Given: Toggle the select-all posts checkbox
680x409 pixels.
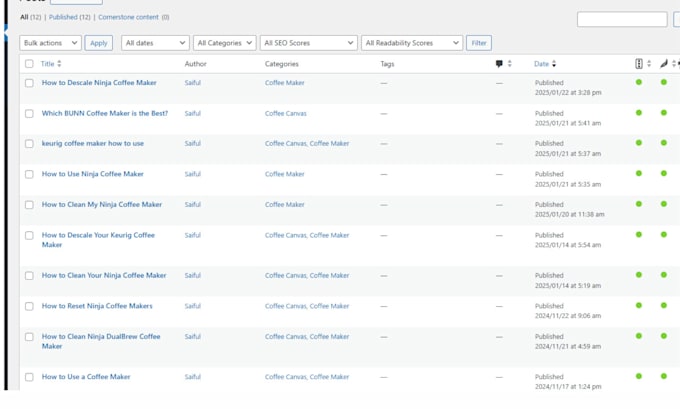Looking at the screenshot, I should [29, 64].
